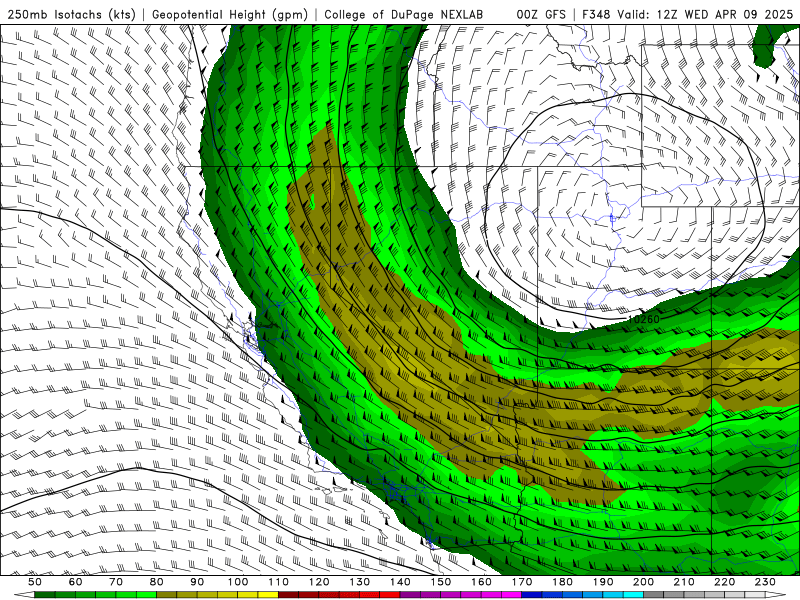This screenshot has width=800, height=600.
Task: Click the "250mb Isotachs (kts)" title text
Action: click(x=72, y=14)
